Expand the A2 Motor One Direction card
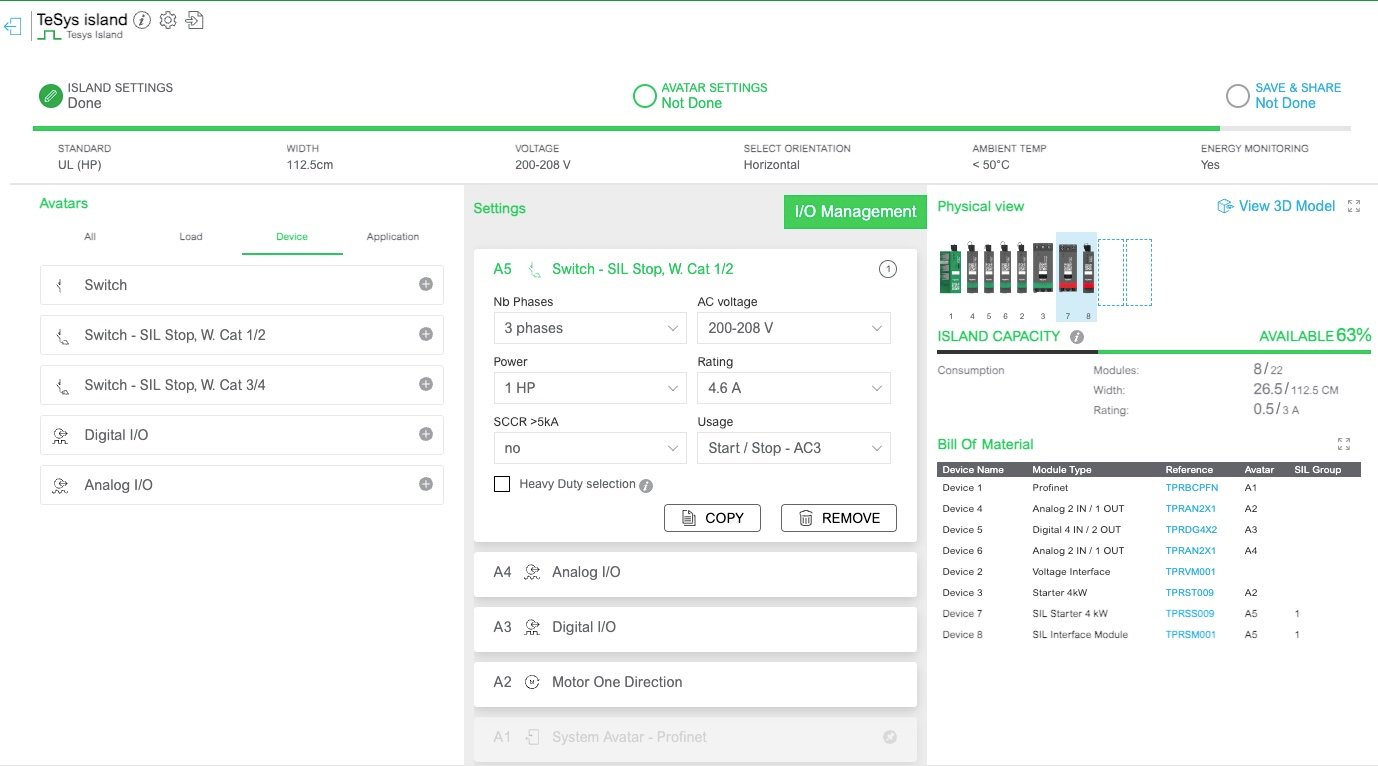Screen dimensions: 1378x766 pos(695,684)
